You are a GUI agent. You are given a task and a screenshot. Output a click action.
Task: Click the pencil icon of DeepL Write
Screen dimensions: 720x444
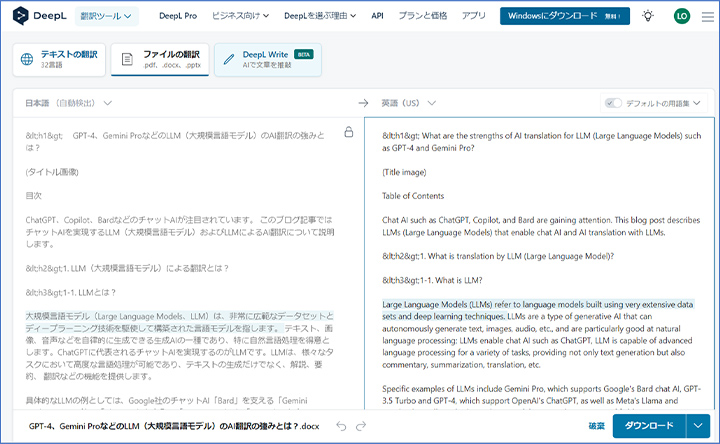229,59
